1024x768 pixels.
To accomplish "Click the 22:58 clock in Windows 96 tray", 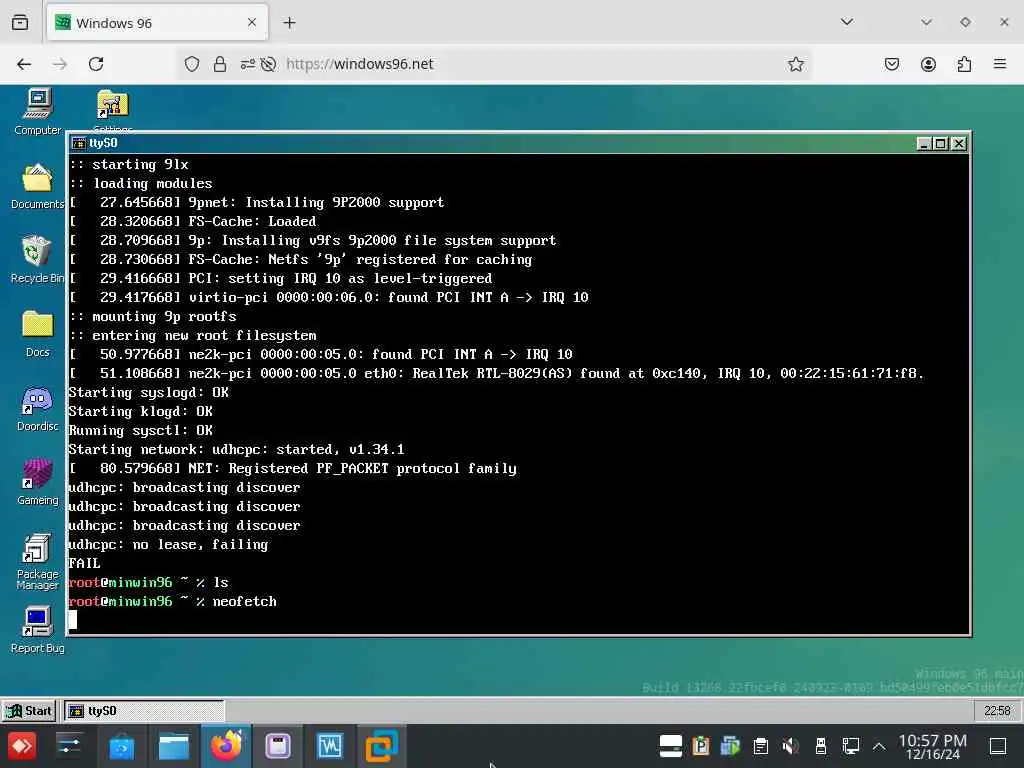I will pos(997,711).
